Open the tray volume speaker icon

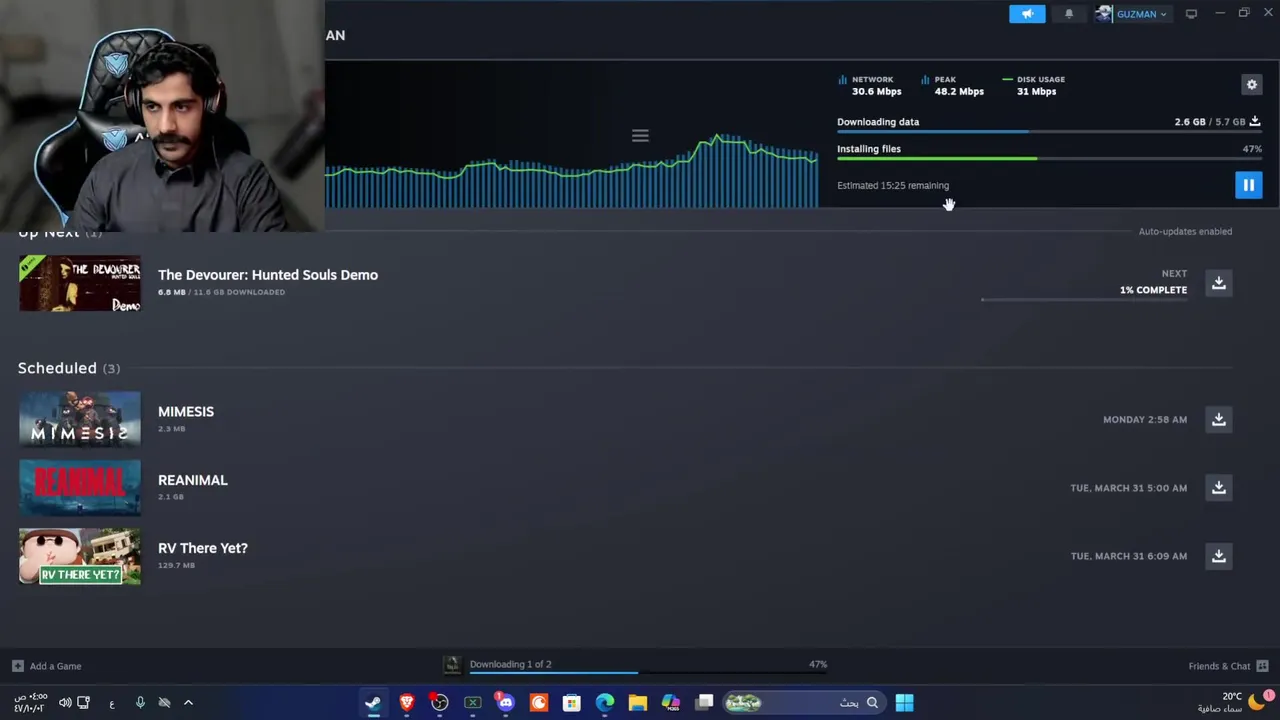coord(65,703)
